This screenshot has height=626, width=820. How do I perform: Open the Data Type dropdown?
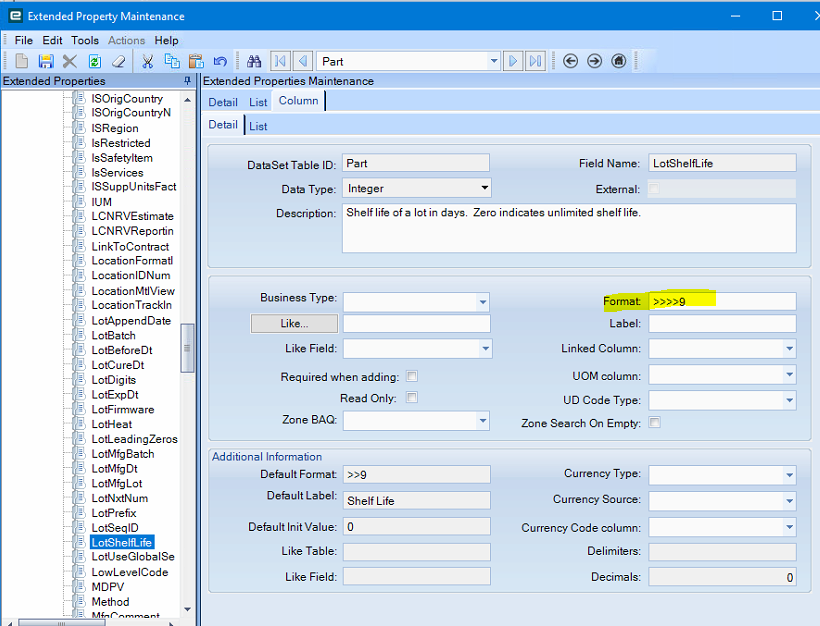coord(484,188)
